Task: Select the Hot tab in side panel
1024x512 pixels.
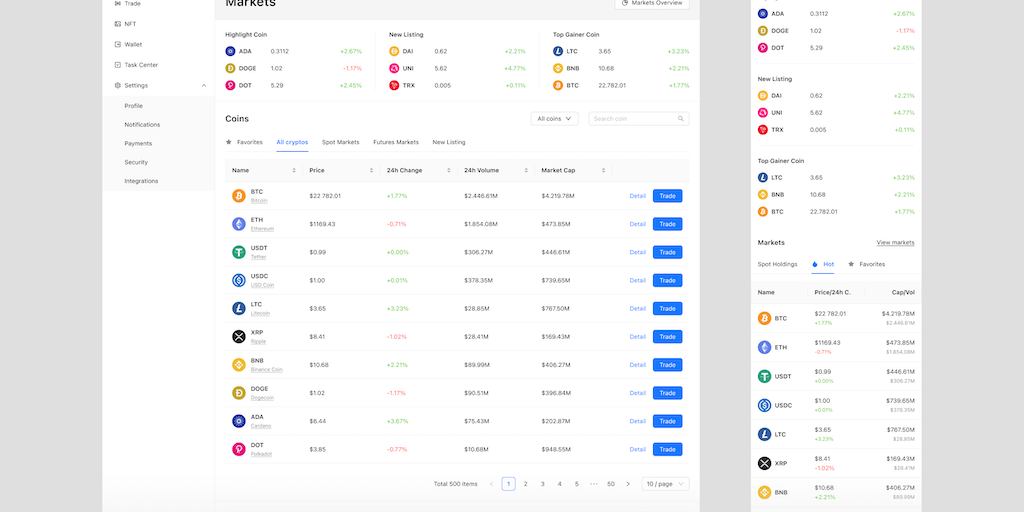Action: coord(823,264)
